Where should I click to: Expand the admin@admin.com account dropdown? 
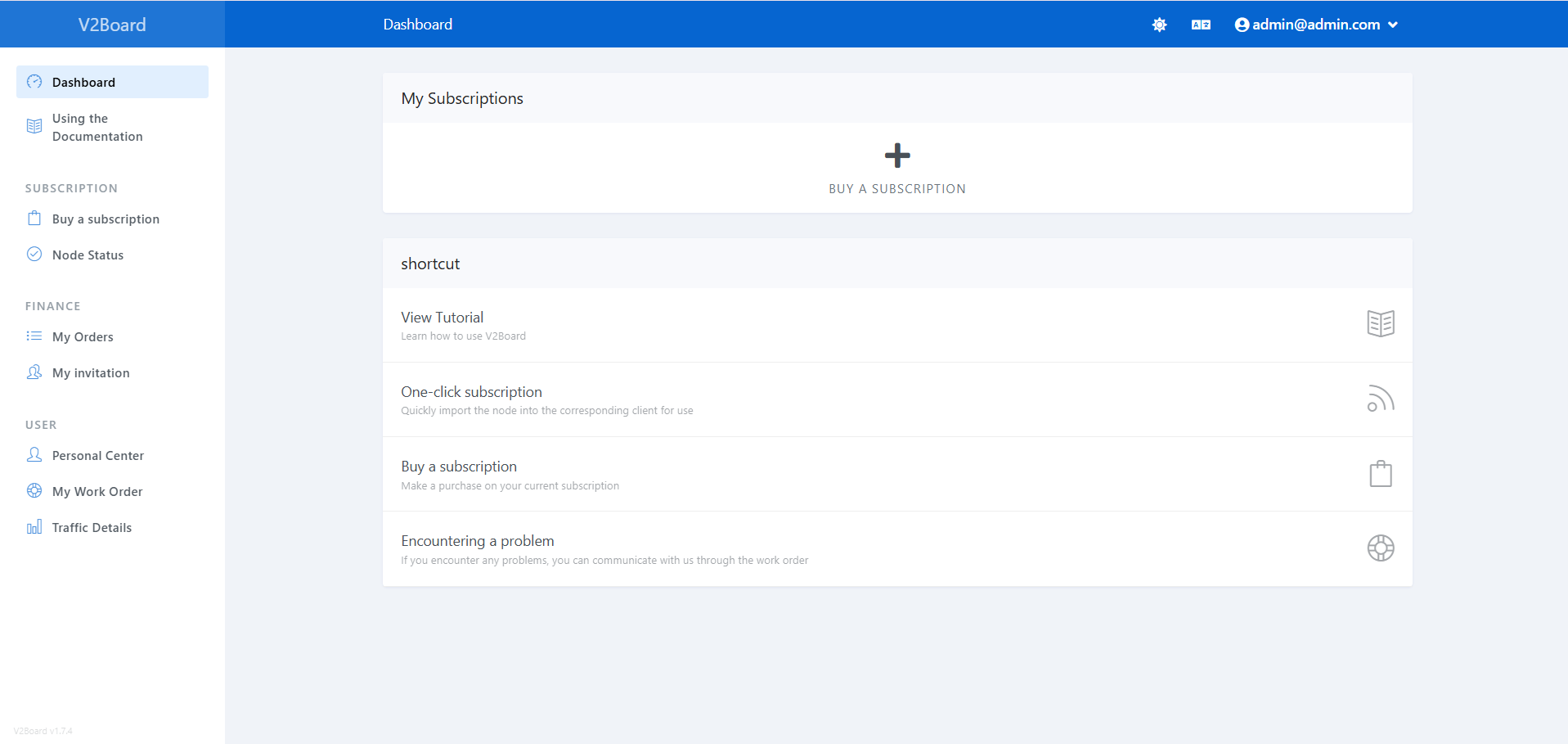(1317, 25)
